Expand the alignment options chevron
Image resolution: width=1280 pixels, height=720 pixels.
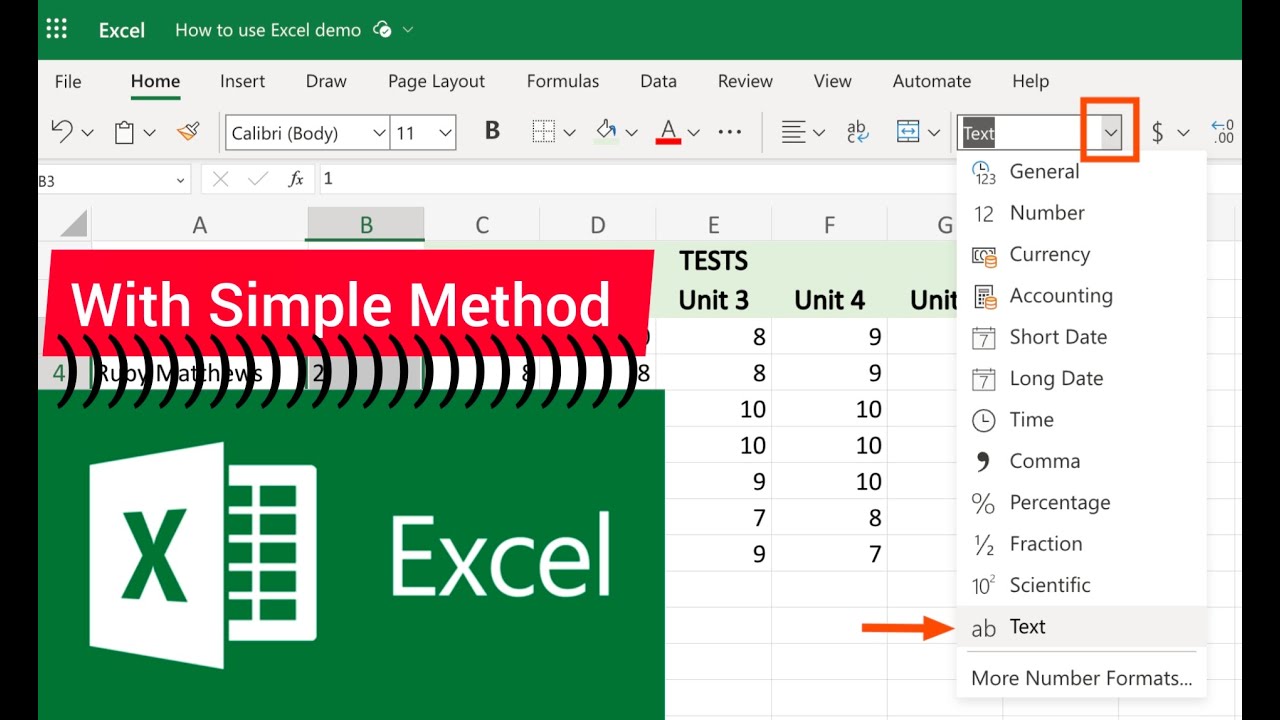coord(819,132)
